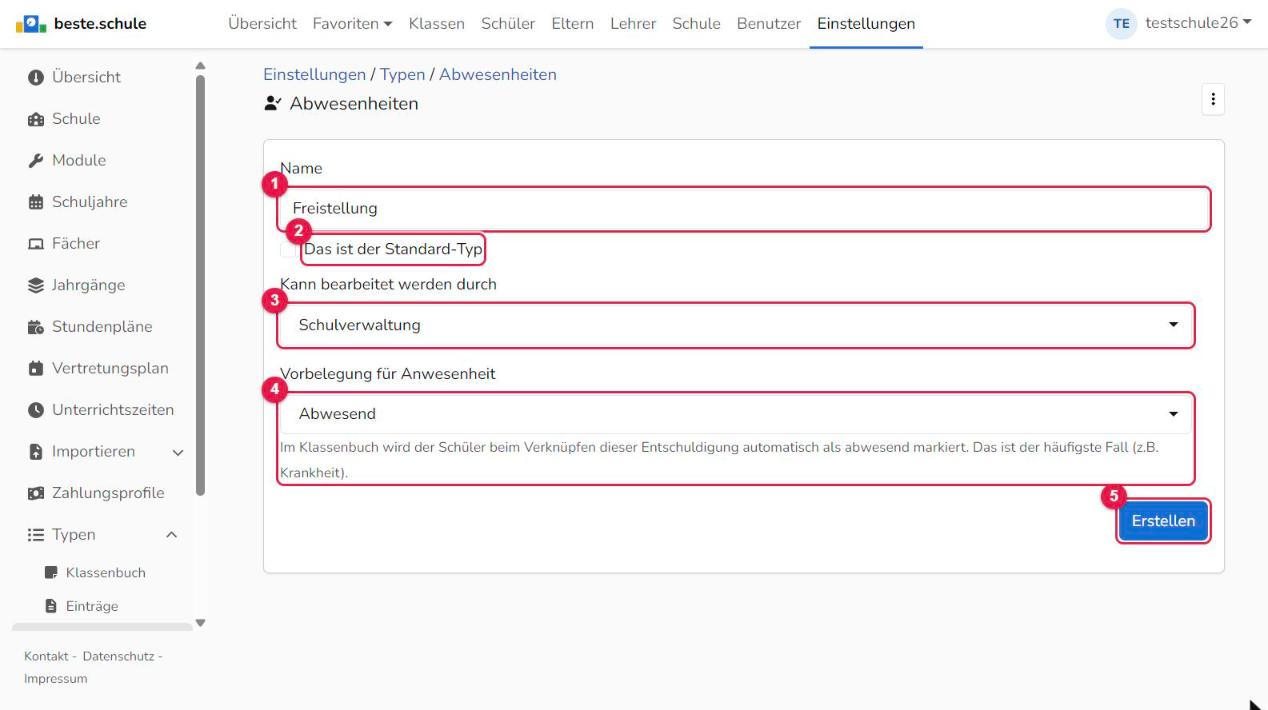Switch to Eltern in top navigation

(573, 24)
